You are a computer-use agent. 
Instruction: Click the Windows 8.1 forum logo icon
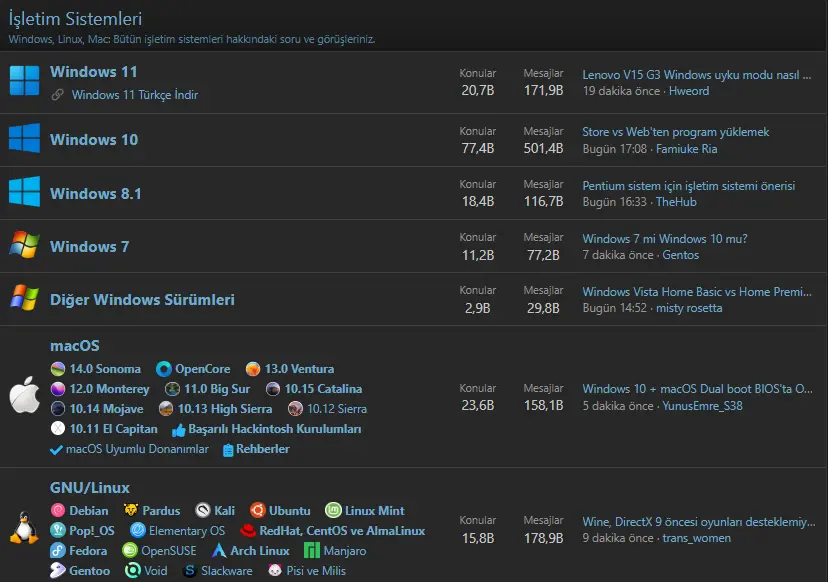(x=24, y=191)
